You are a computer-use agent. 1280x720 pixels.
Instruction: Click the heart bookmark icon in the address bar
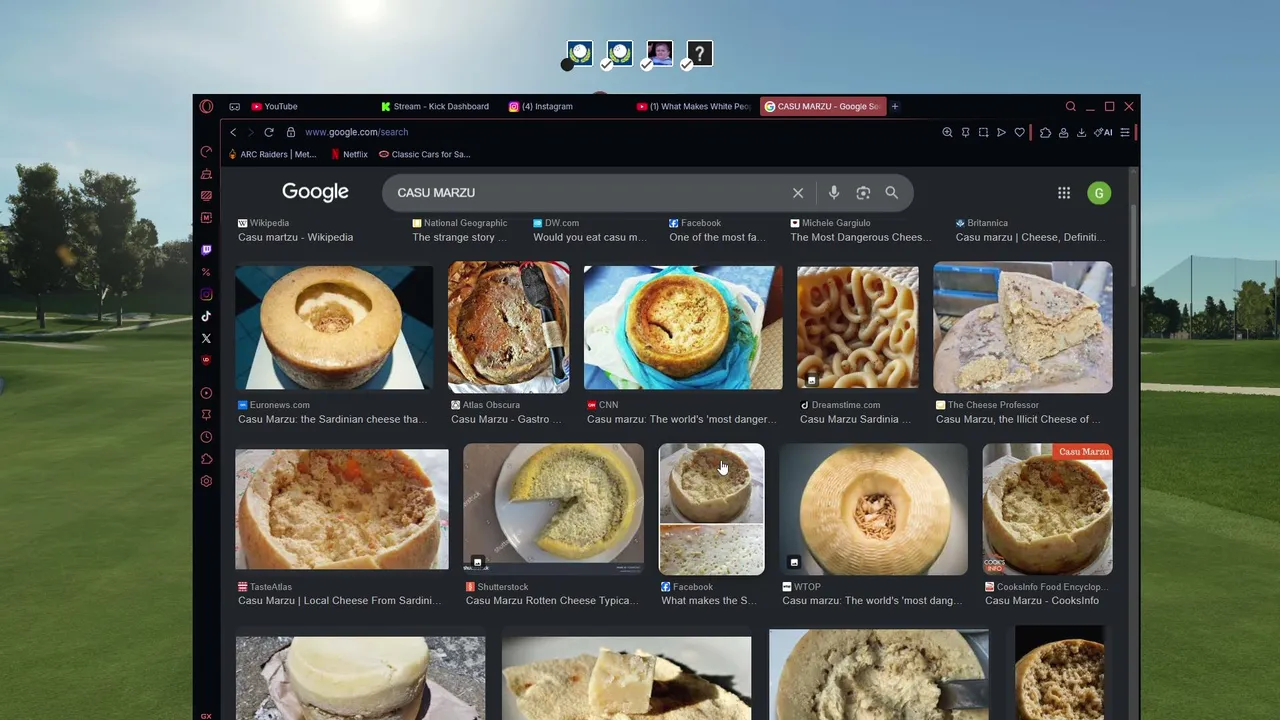[x=1019, y=132]
